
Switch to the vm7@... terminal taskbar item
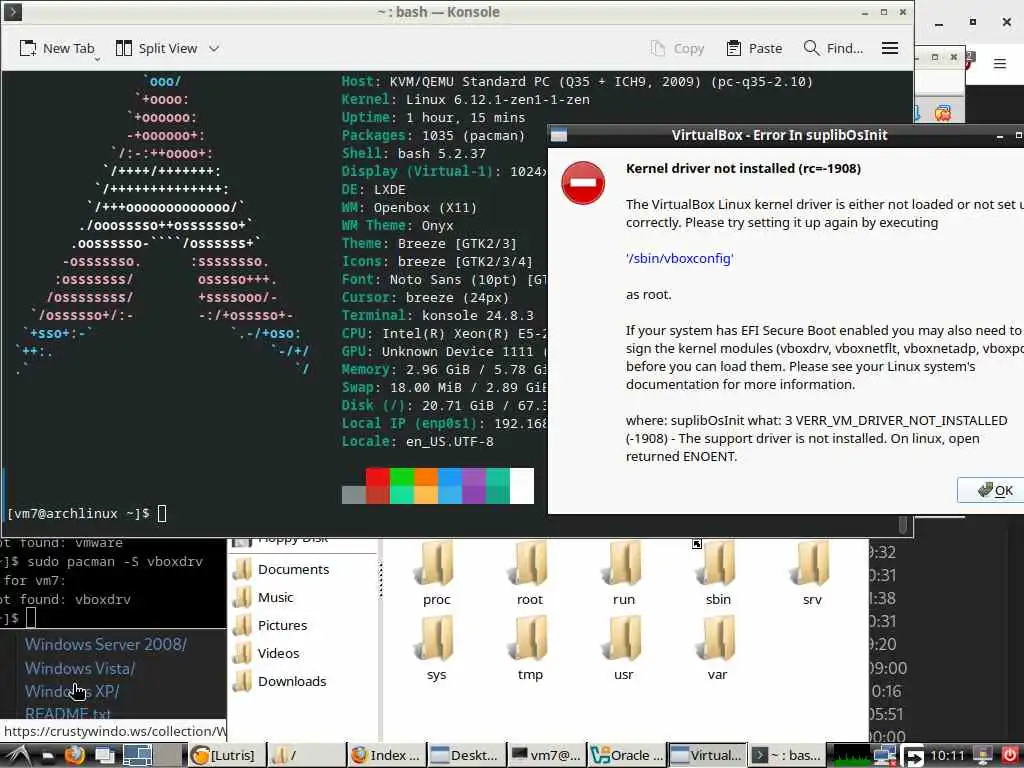pos(547,756)
